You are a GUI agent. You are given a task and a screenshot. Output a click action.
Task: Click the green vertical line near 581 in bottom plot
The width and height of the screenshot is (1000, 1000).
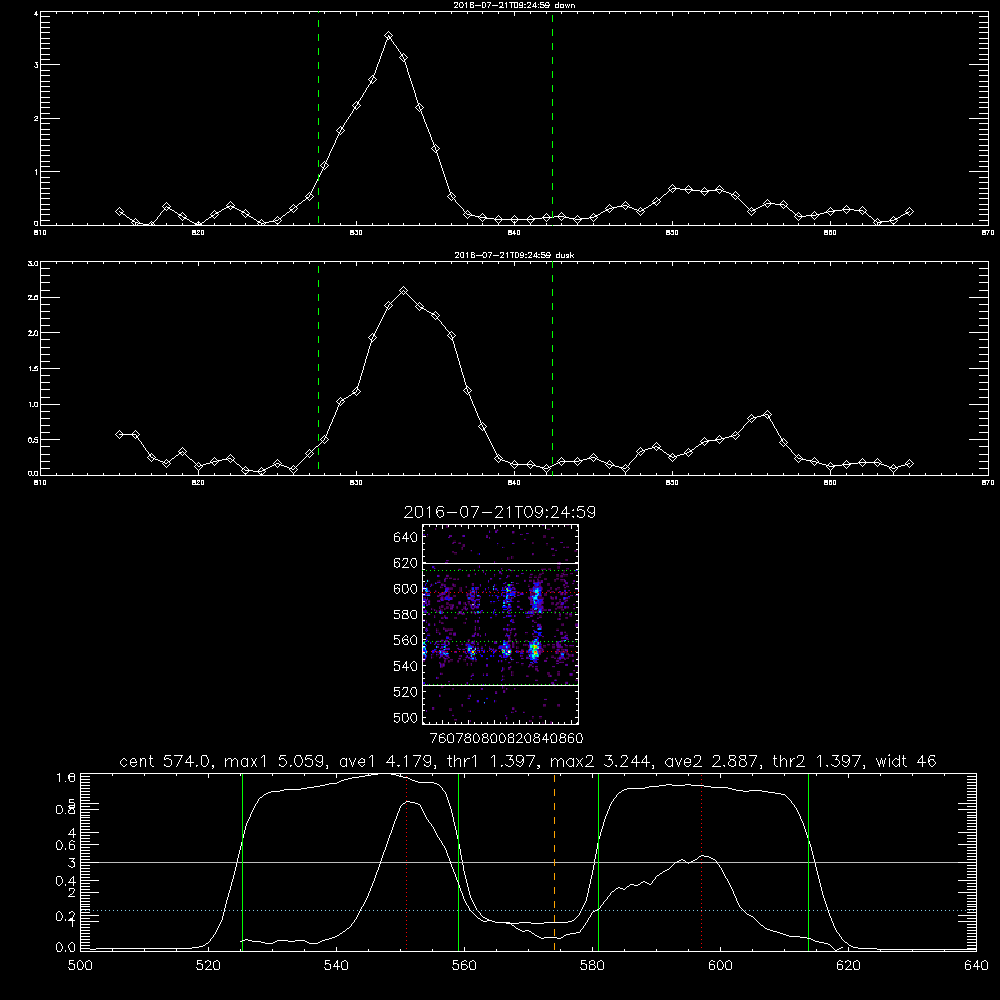point(598,862)
